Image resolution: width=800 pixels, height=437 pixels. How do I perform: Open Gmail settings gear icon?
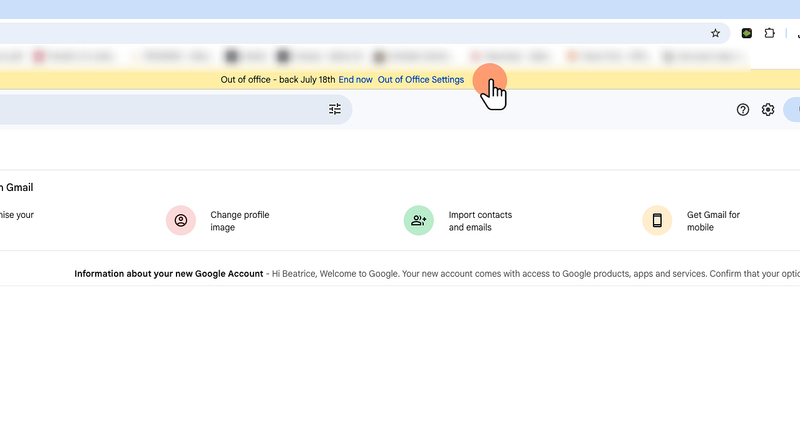coord(768,110)
